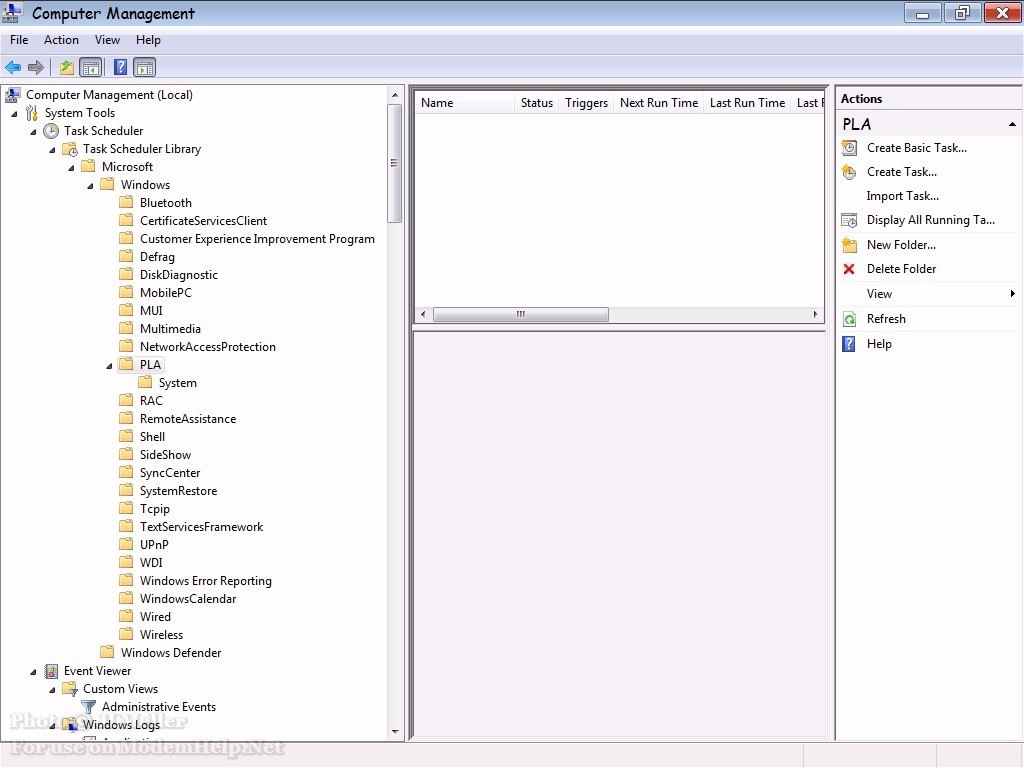The height and width of the screenshot is (768, 1024).
Task: Click the New Folder star icon
Action: point(849,246)
